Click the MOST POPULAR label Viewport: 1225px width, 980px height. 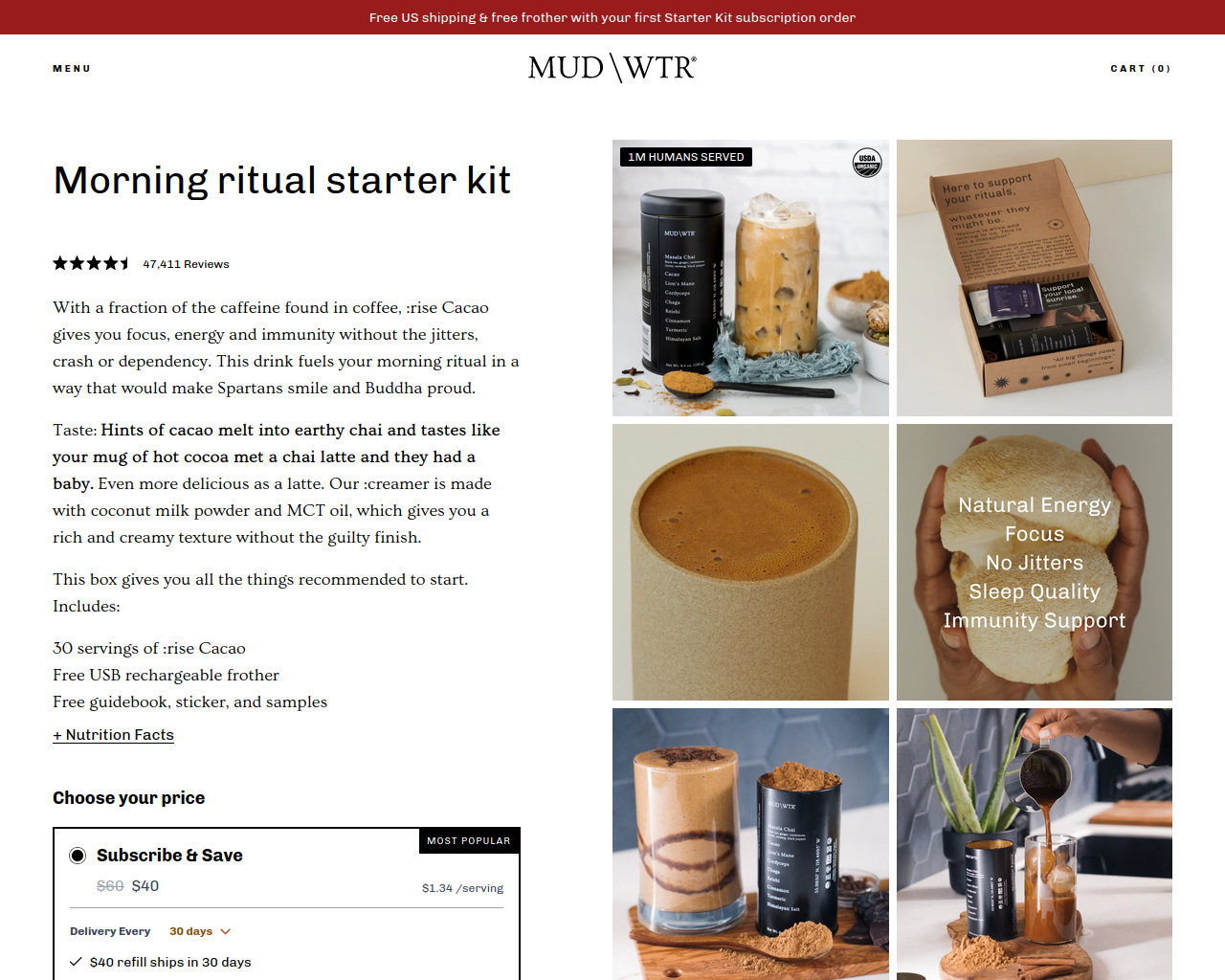(469, 840)
